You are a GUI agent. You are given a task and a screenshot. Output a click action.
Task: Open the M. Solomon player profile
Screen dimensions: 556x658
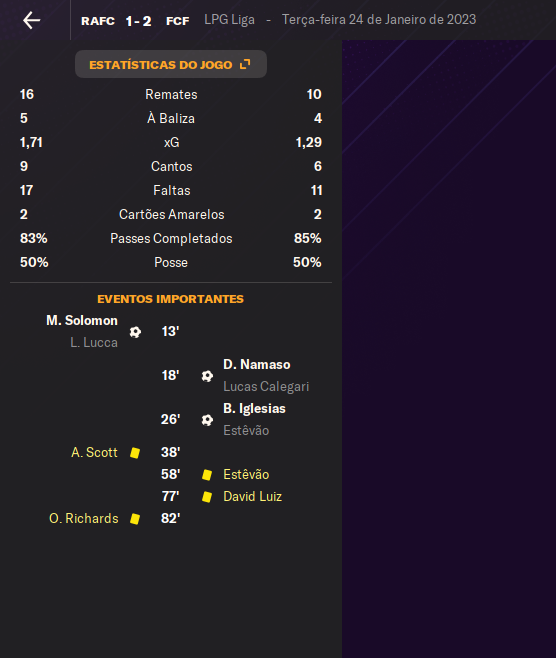click(82, 321)
